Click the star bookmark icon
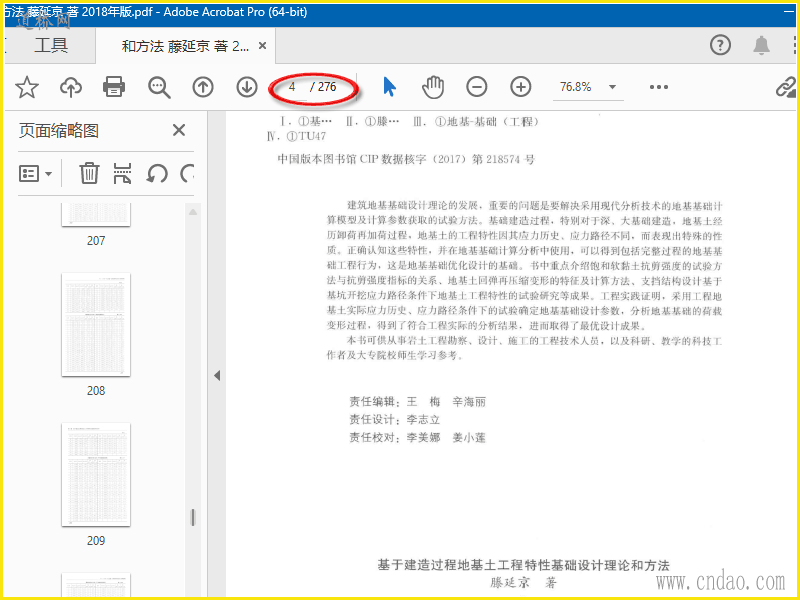This screenshot has width=800, height=600. coord(27,87)
